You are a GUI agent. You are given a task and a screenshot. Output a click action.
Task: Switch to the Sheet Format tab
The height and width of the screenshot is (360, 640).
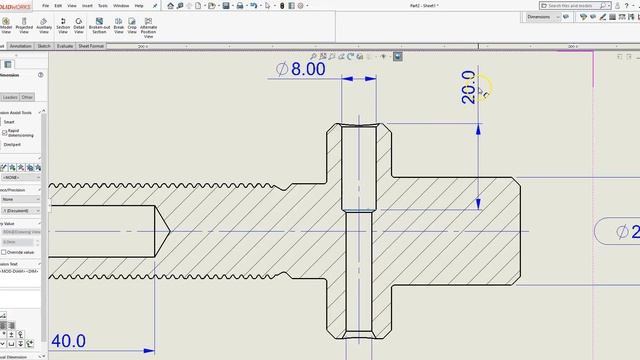tap(91, 46)
